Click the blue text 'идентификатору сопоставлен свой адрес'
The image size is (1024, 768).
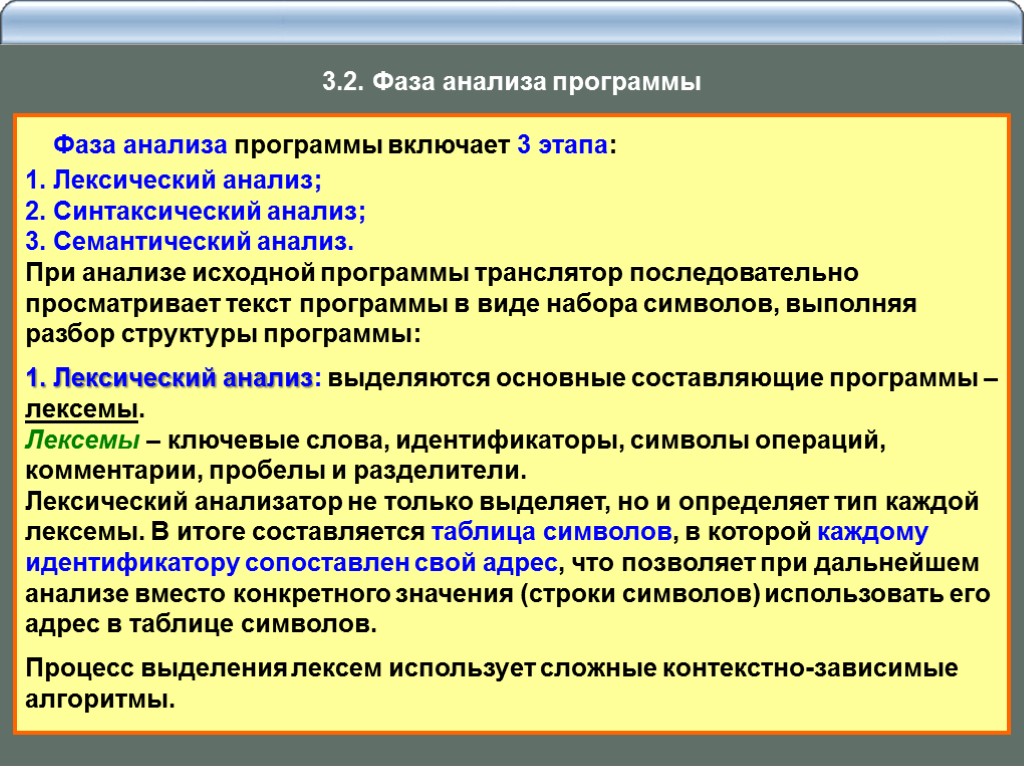[x=292, y=563]
